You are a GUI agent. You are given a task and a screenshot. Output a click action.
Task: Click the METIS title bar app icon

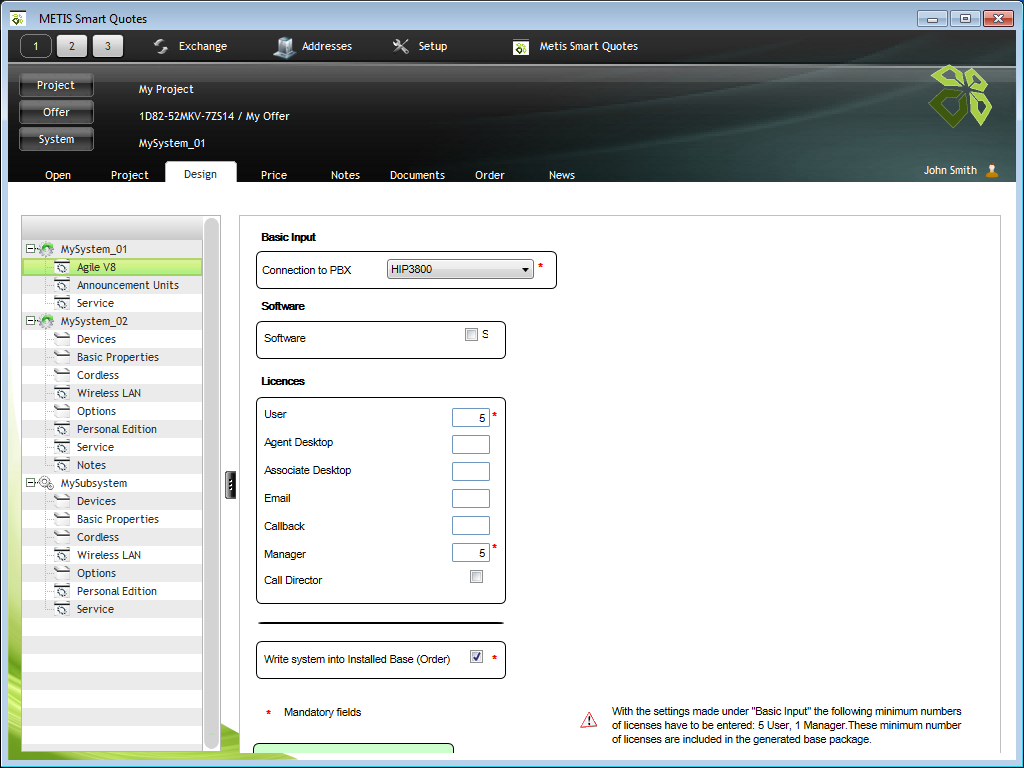click(18, 18)
